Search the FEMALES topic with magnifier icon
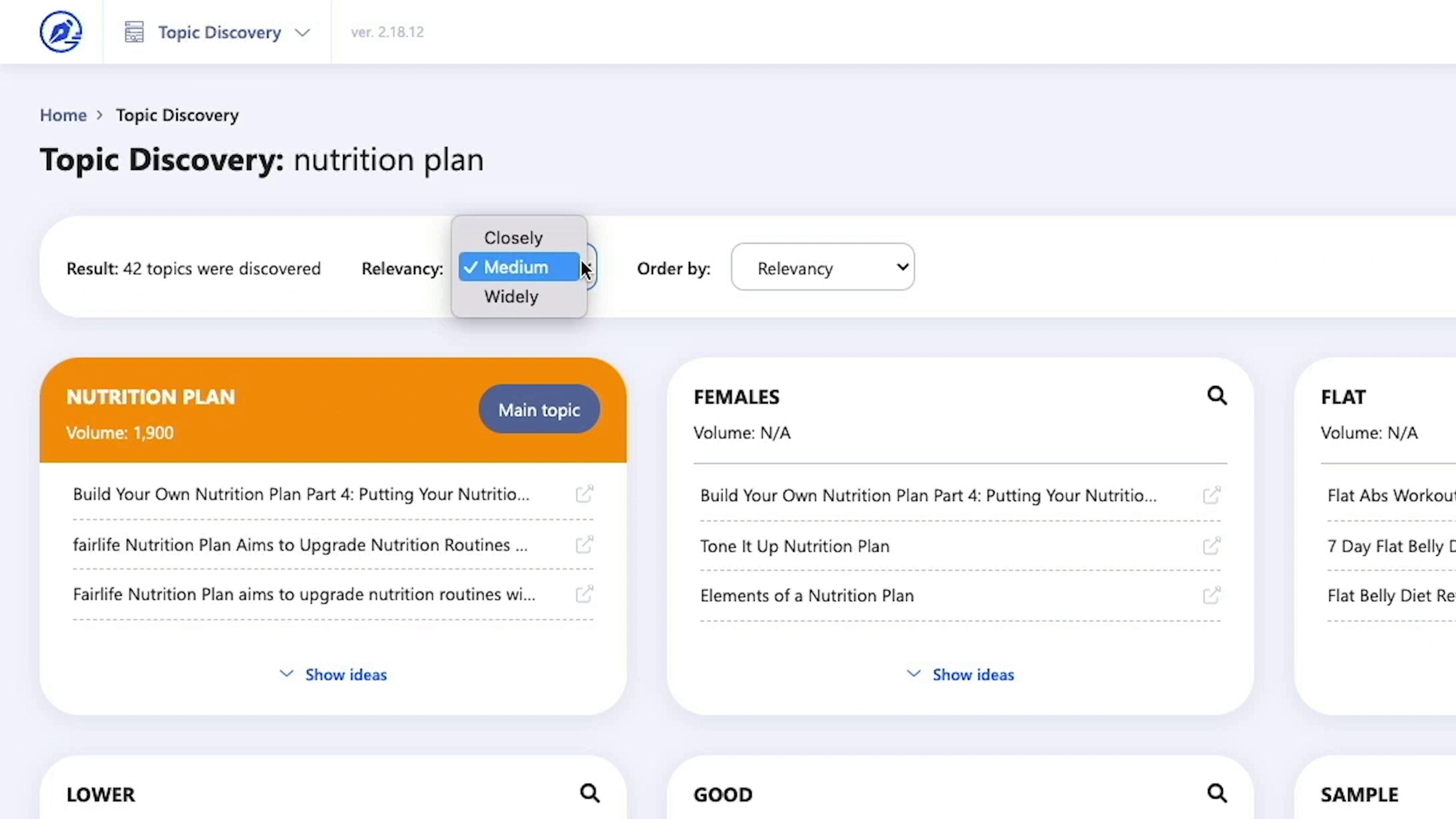Screen dimensions: 1456x819 pyautogui.click(x=1216, y=395)
